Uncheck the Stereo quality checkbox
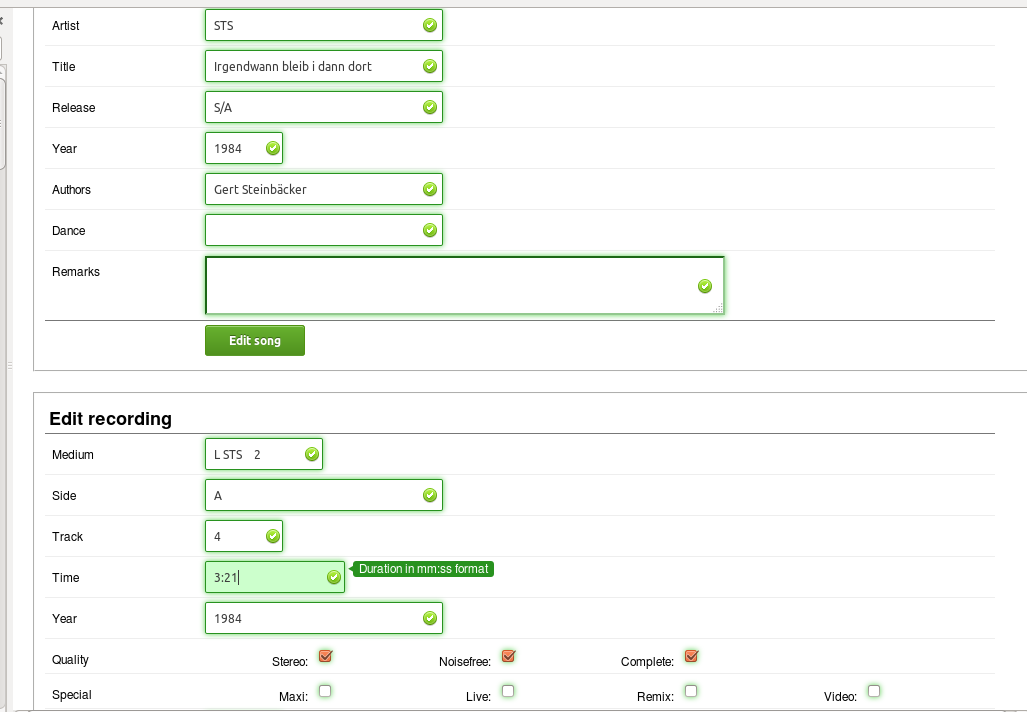This screenshot has height=712, width=1027. point(325,656)
